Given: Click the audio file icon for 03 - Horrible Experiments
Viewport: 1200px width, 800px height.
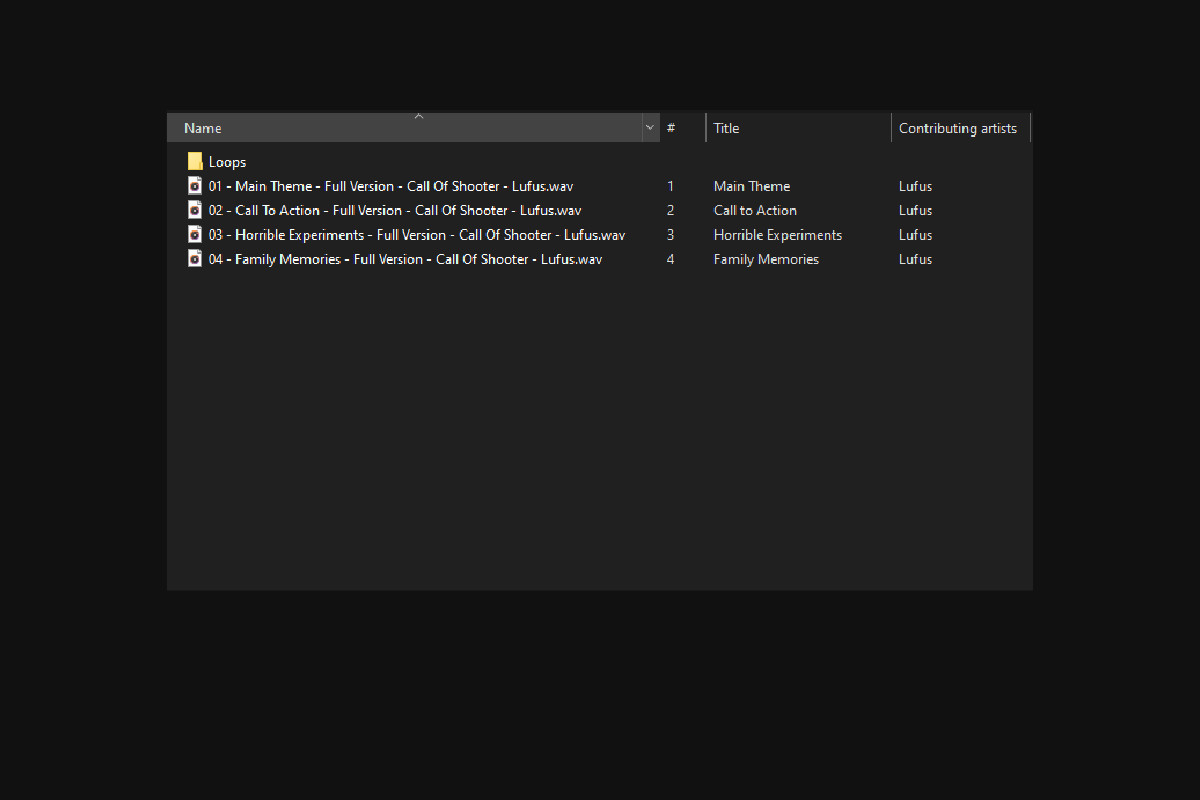Looking at the screenshot, I should tap(195, 235).
